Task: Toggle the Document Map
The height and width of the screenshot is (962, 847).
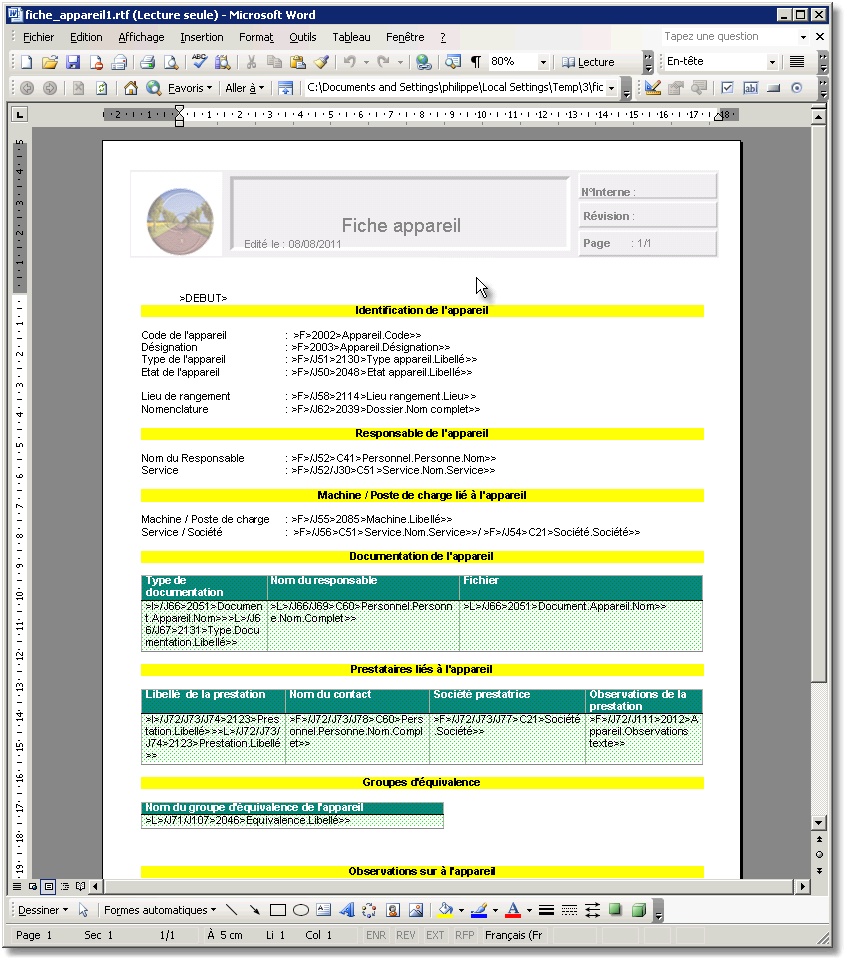Action: (453, 62)
